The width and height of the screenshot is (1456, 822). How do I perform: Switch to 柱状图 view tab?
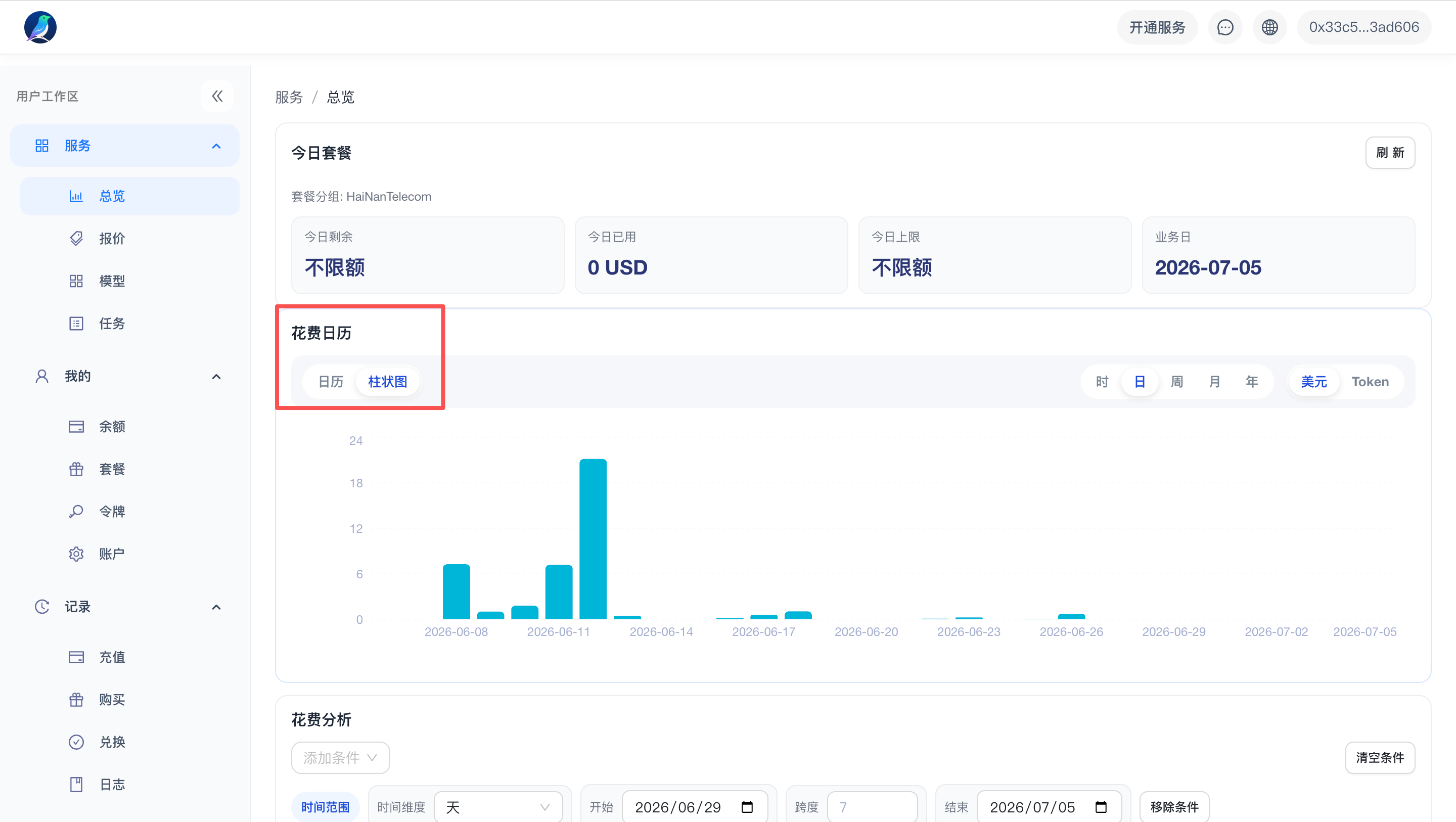point(388,382)
